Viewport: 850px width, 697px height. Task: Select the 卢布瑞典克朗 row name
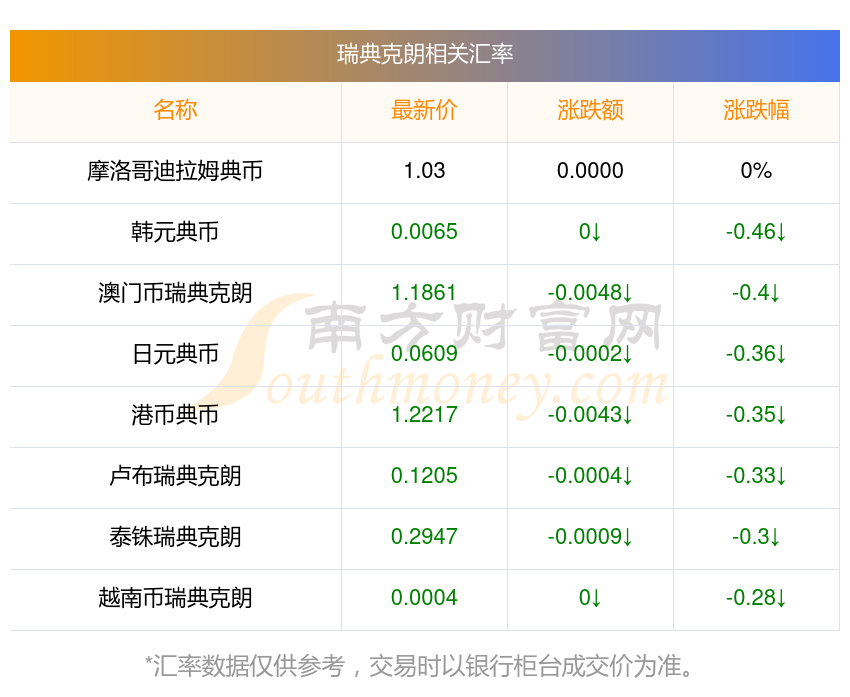tap(175, 476)
